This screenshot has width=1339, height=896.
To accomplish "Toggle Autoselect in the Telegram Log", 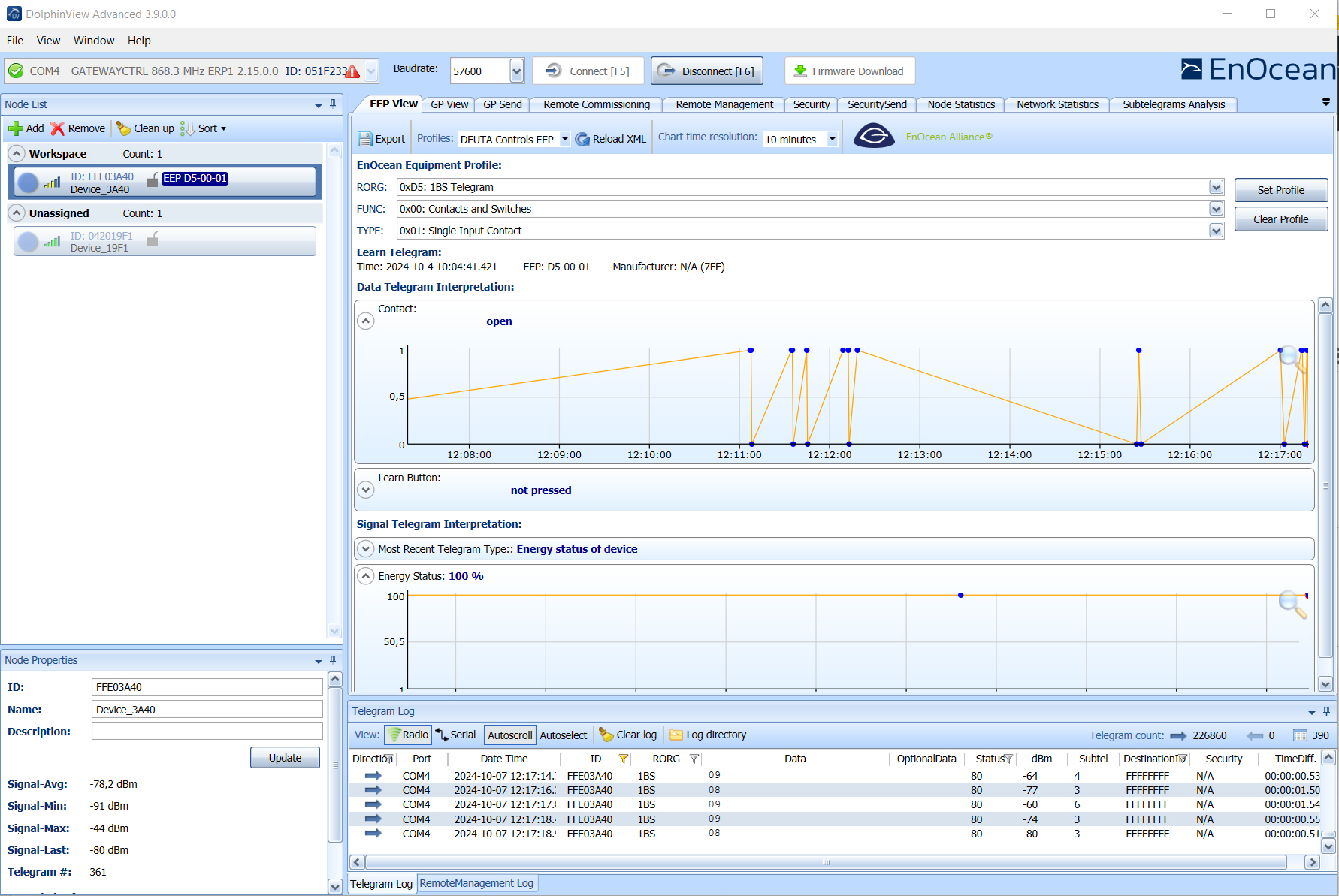I will click(x=564, y=735).
